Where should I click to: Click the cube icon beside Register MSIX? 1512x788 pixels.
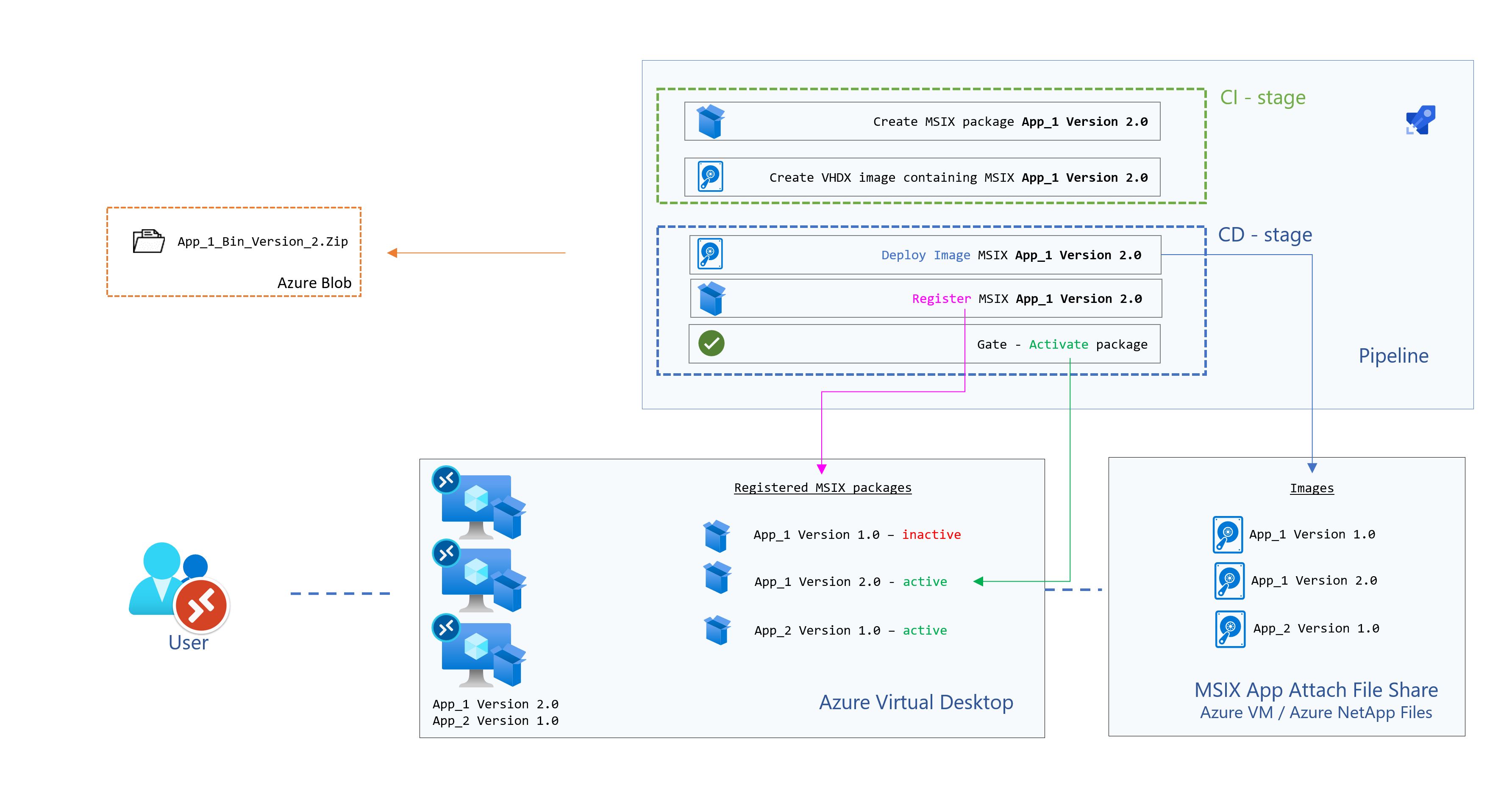(712, 298)
